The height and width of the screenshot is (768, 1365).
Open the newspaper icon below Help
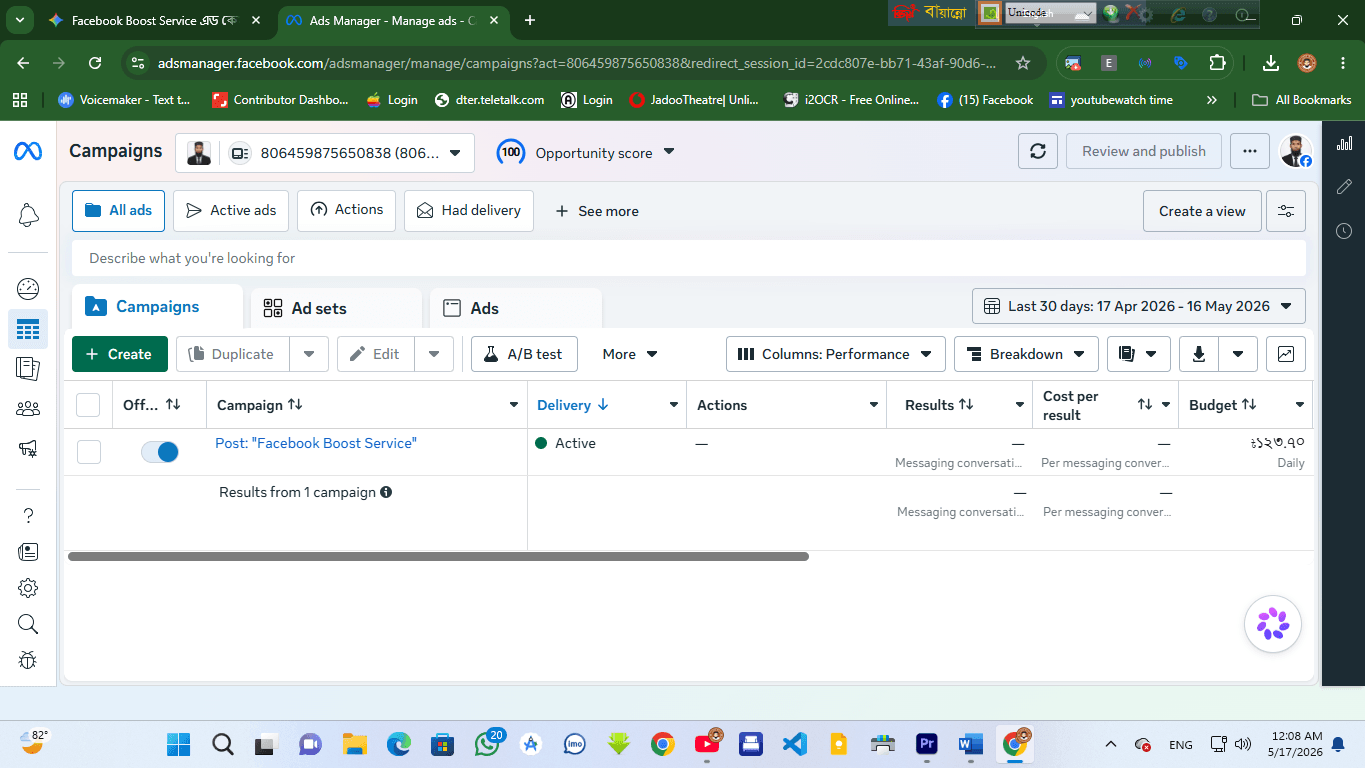(x=28, y=551)
